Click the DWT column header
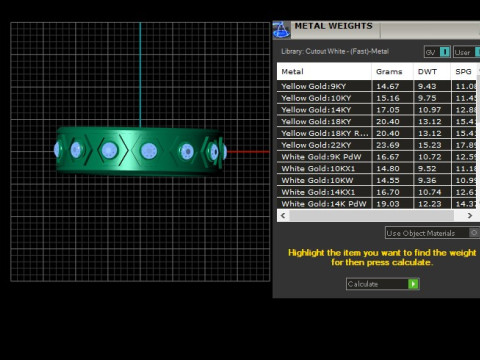The width and height of the screenshot is (480, 360). (432, 71)
